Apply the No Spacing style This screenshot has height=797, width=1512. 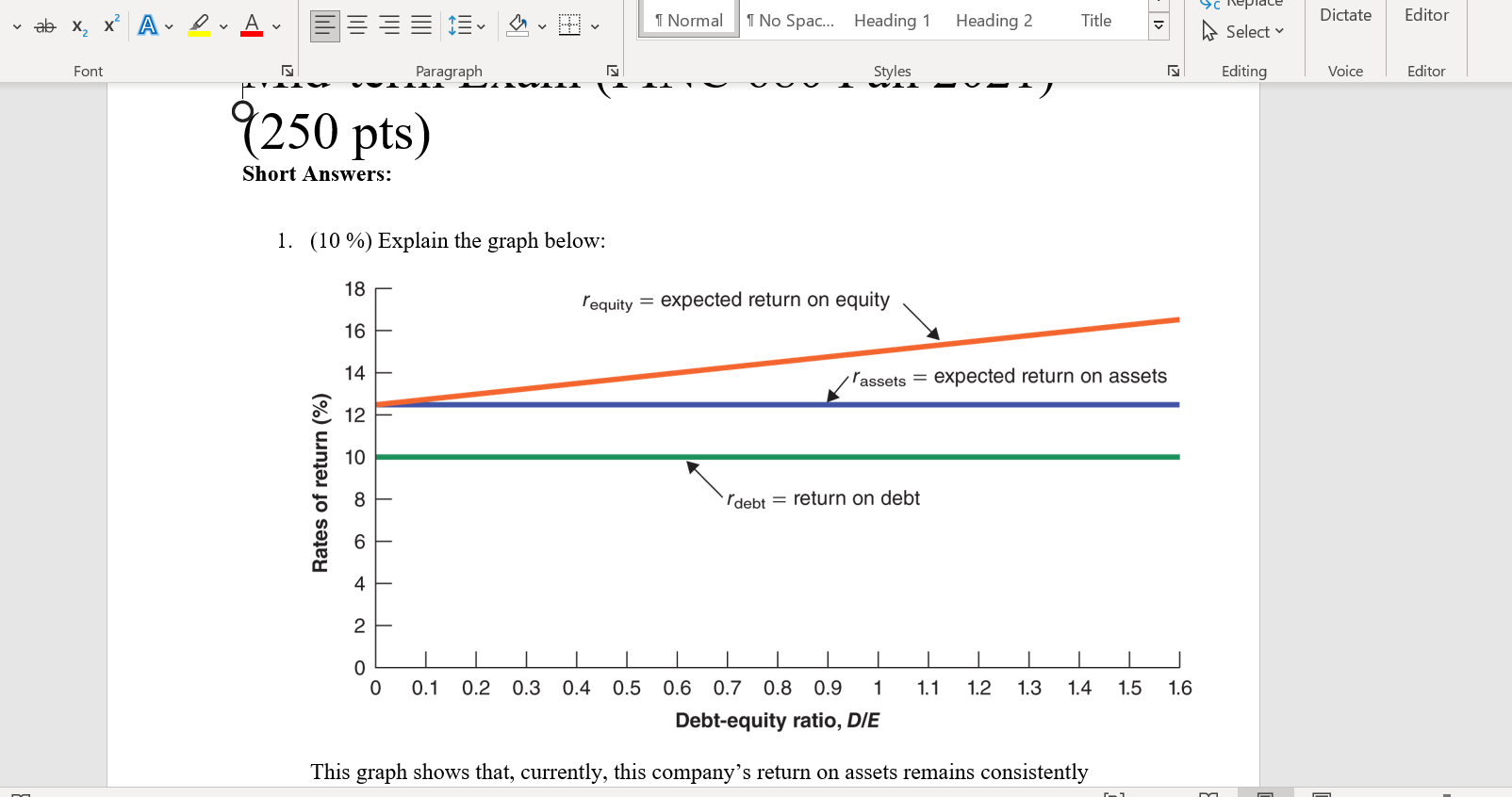[x=790, y=20]
